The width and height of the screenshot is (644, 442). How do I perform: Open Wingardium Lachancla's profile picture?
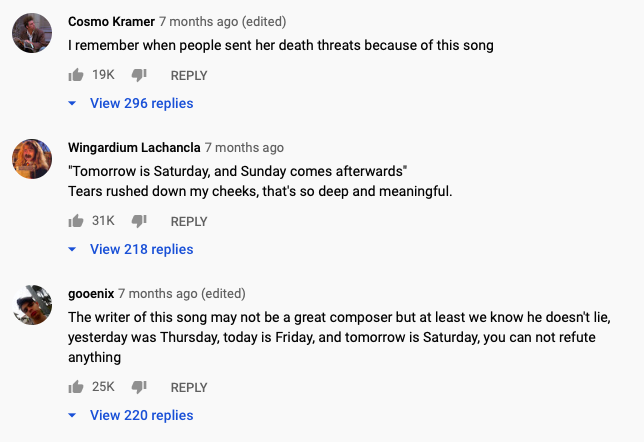(x=32, y=158)
